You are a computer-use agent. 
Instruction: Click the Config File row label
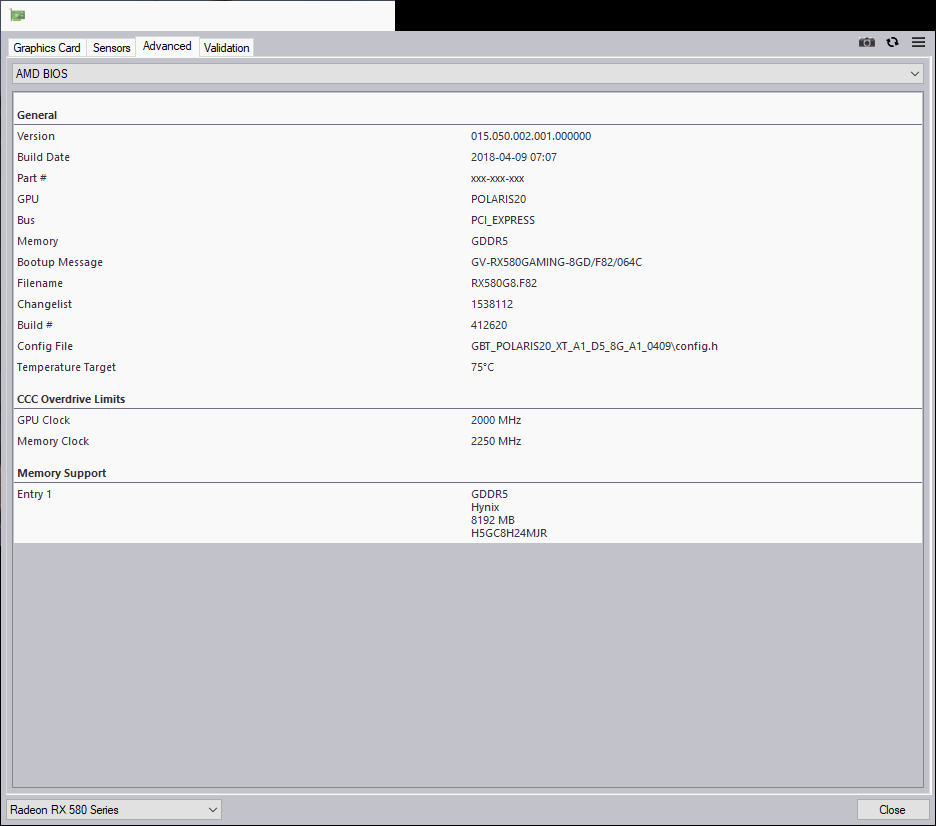point(45,346)
